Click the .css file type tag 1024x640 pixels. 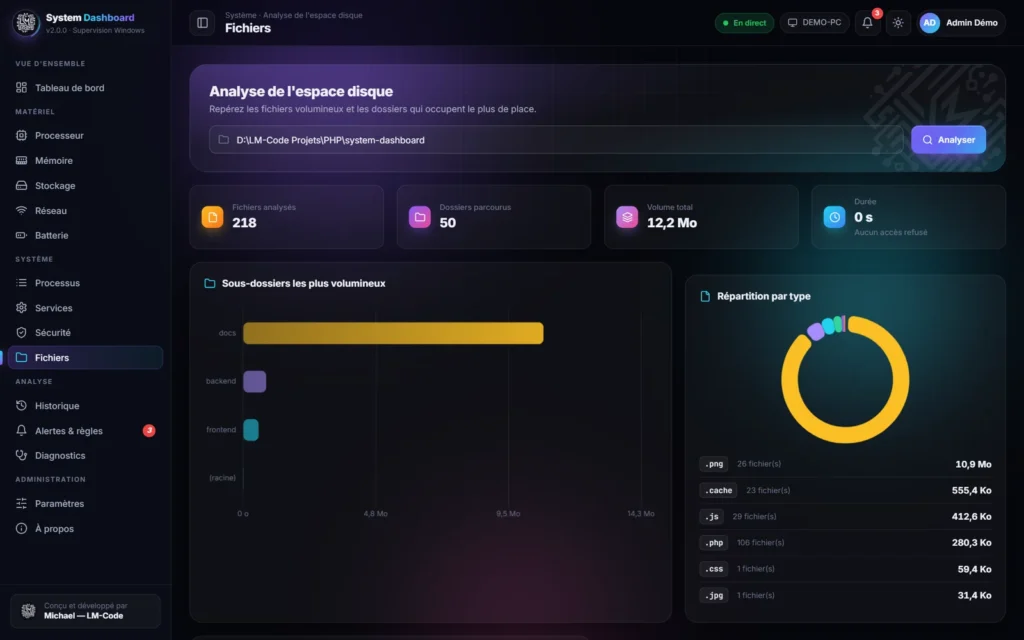[714, 569]
